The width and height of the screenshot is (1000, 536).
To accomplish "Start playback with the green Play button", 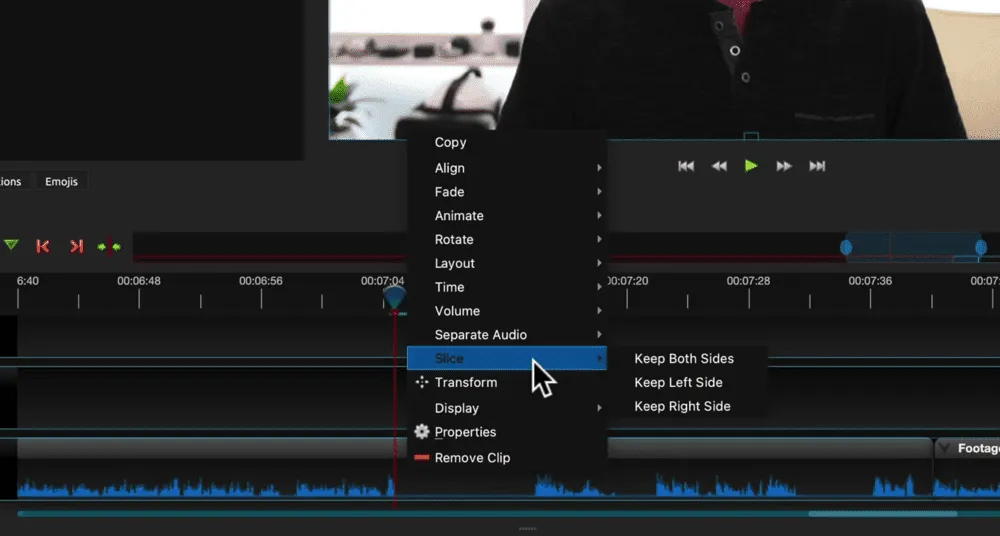I will 751,166.
